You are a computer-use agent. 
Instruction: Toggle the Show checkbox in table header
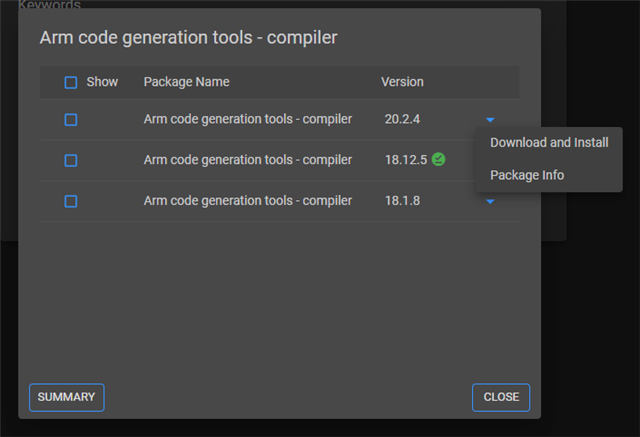tap(71, 82)
